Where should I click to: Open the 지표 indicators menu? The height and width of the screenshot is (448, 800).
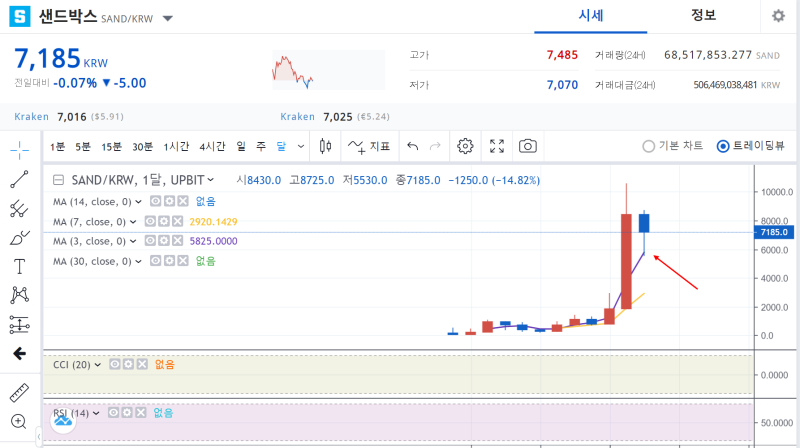369,146
